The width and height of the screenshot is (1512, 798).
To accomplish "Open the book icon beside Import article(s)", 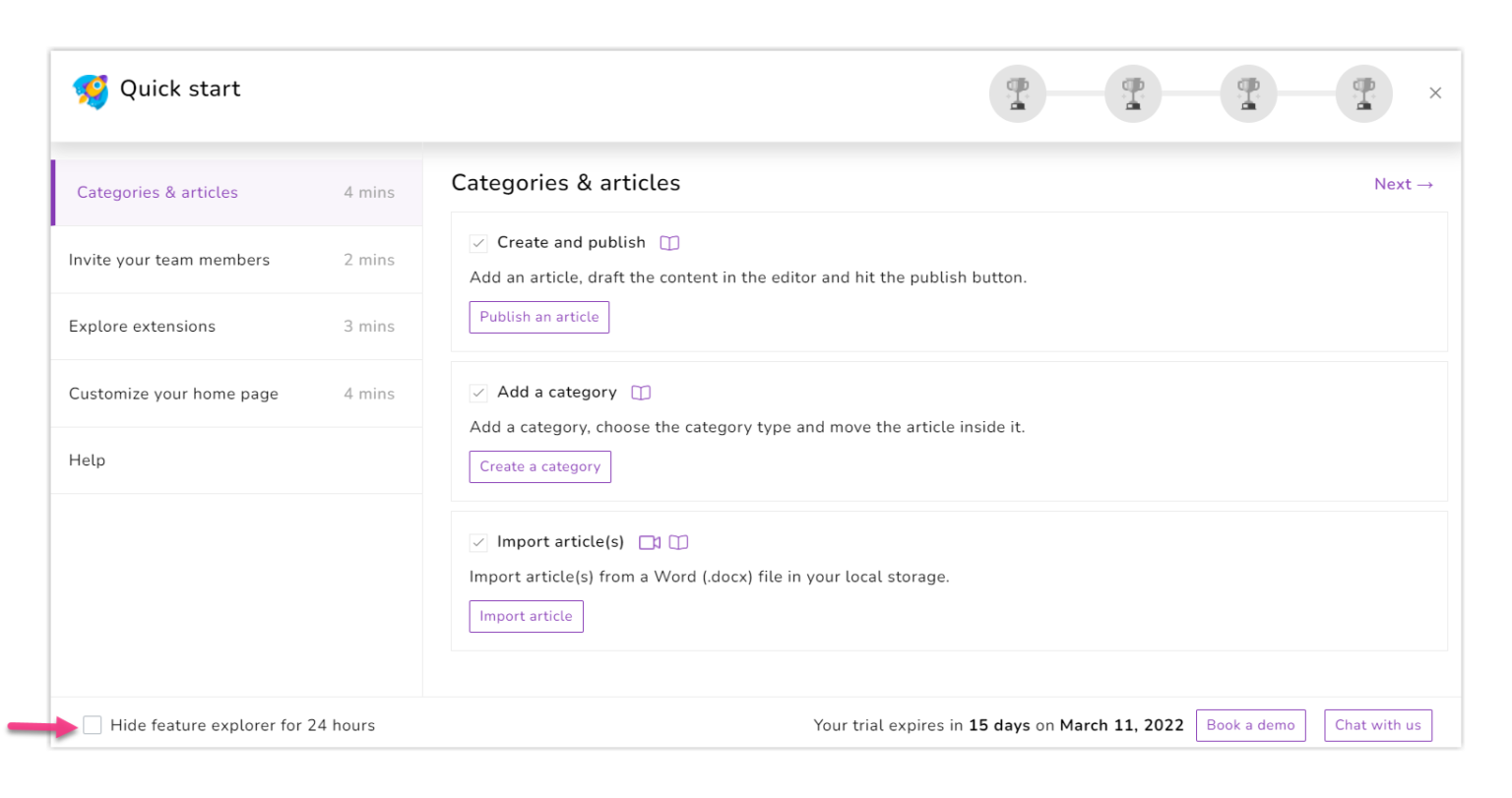I will click(679, 541).
